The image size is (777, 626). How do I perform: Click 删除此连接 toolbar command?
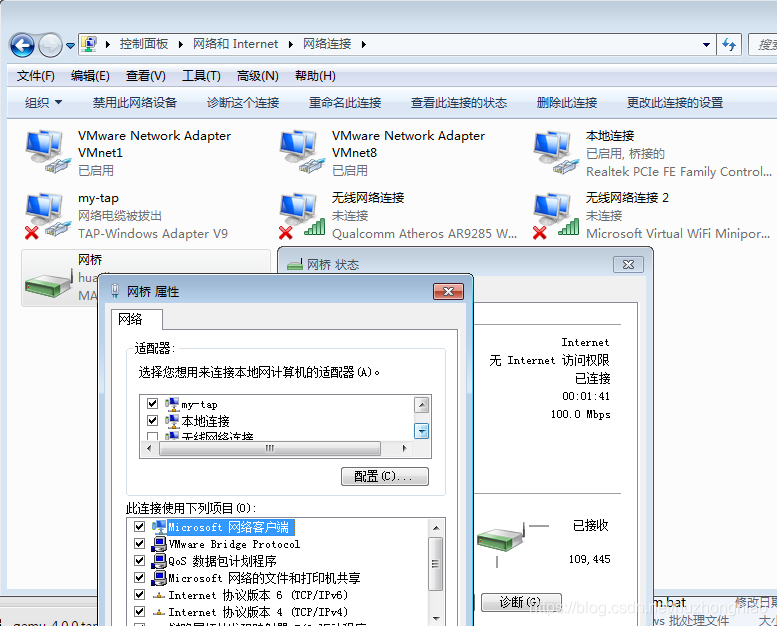pyautogui.click(x=567, y=103)
